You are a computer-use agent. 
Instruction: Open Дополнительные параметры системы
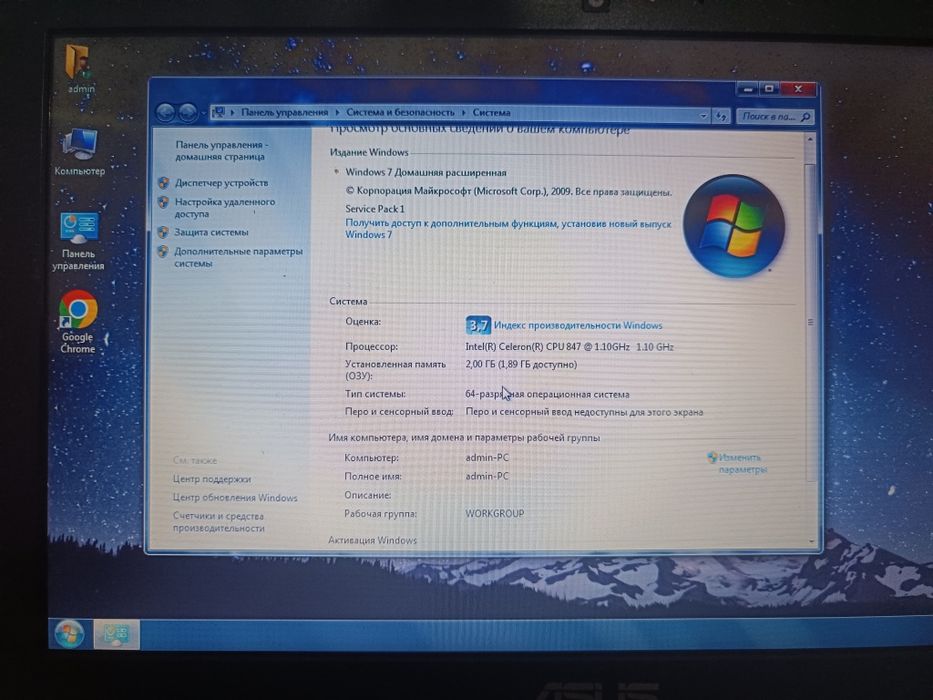(x=239, y=257)
